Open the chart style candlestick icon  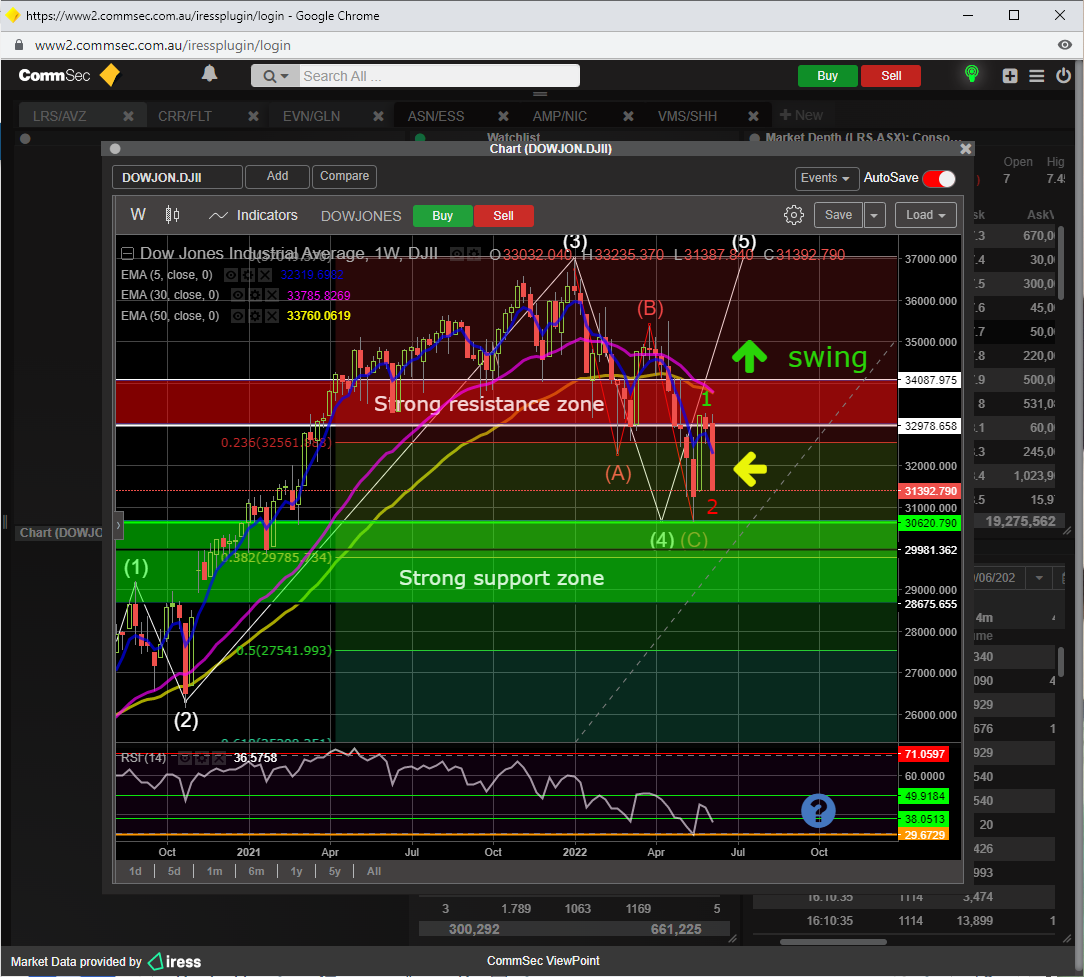click(172, 215)
